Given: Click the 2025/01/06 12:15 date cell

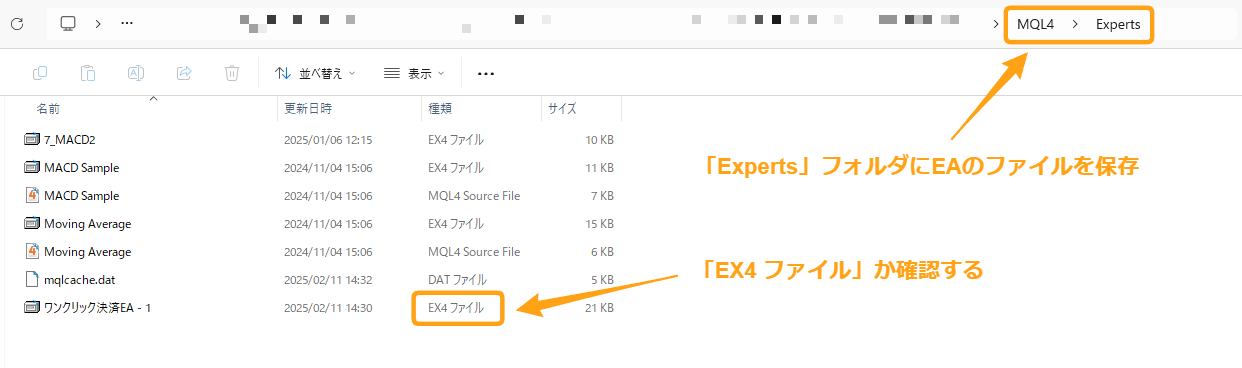Looking at the screenshot, I should pyautogui.click(x=328, y=140).
